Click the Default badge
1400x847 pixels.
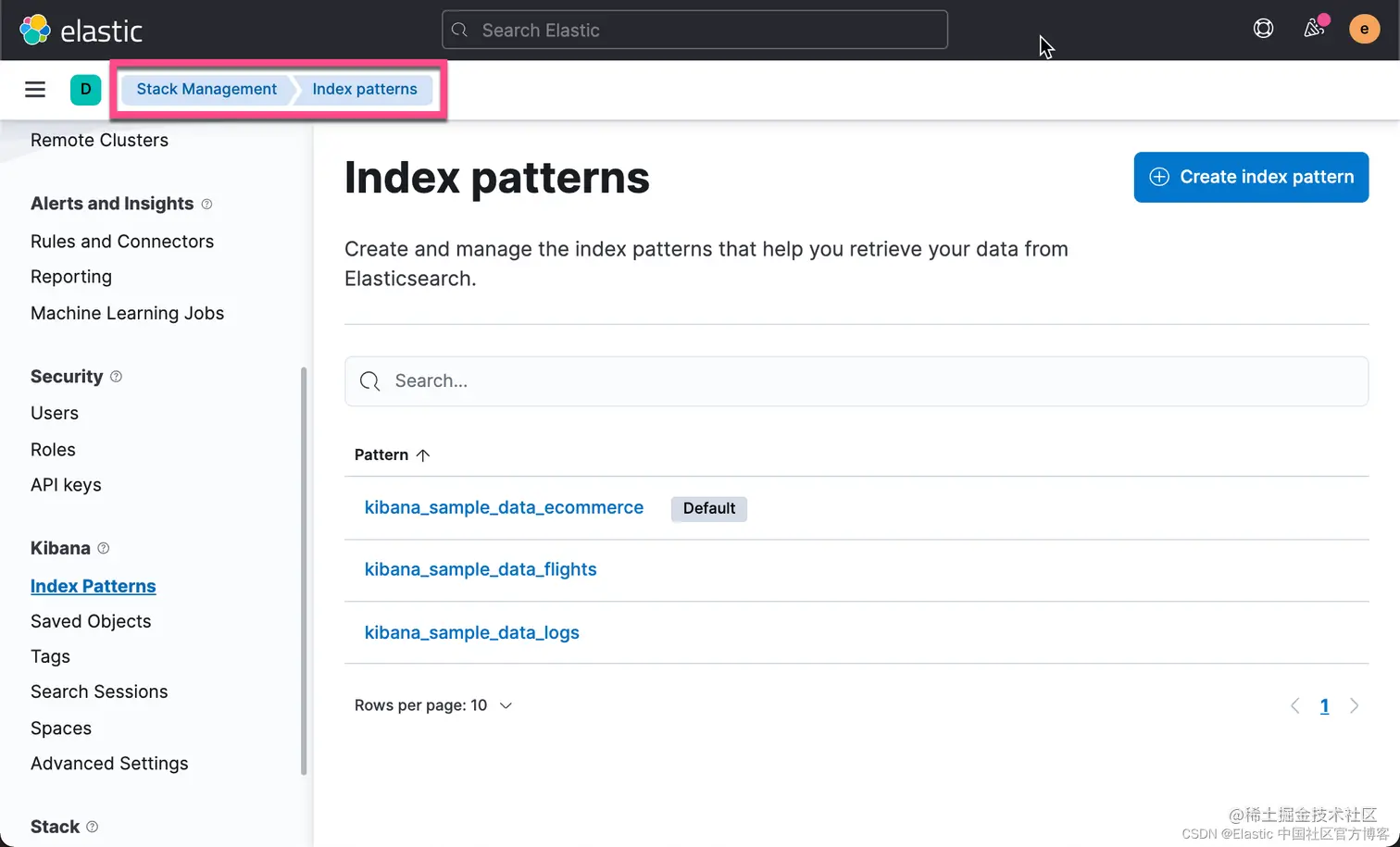709,508
